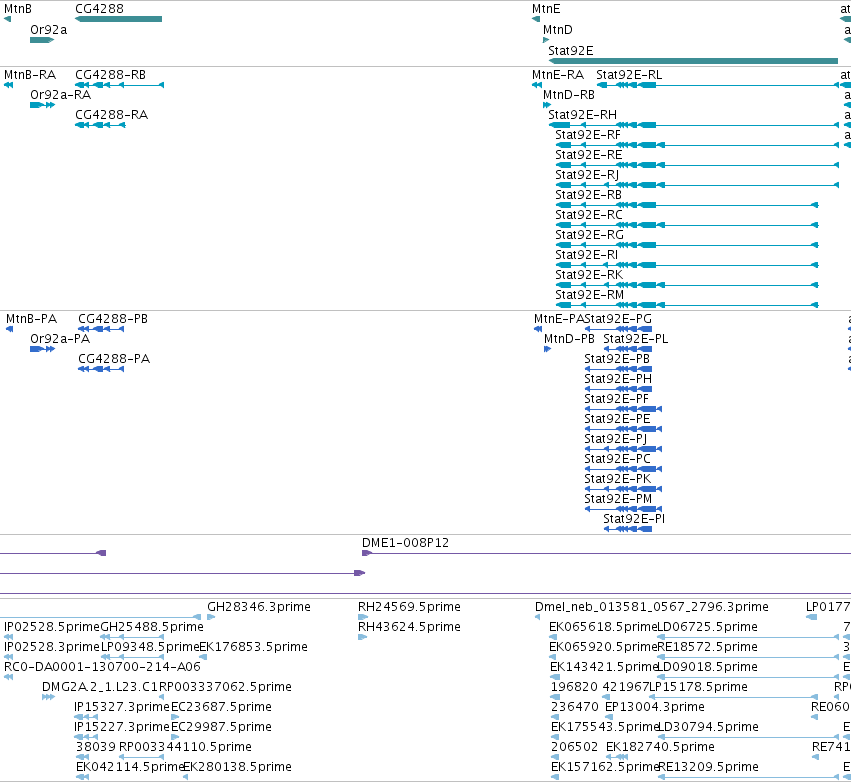
Task: Select EST RE18572.5prime
Action: coord(707,647)
